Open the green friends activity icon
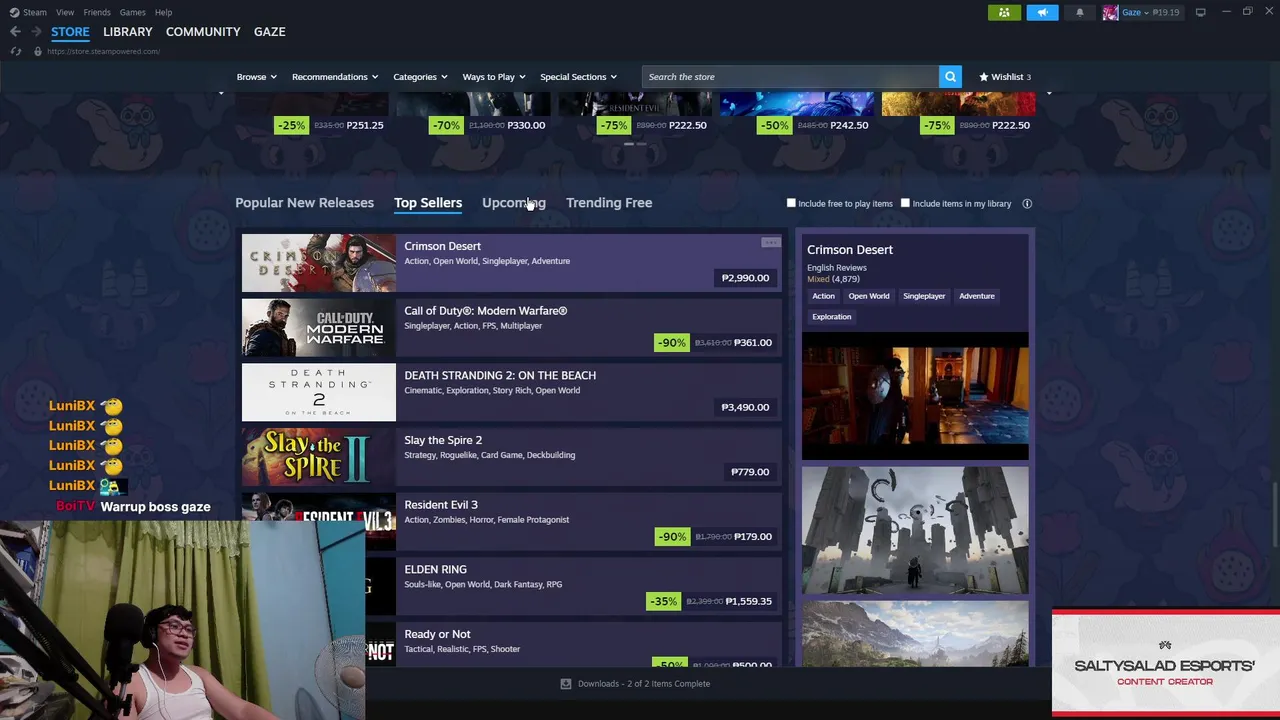The width and height of the screenshot is (1280, 720). pyautogui.click(x=1004, y=12)
